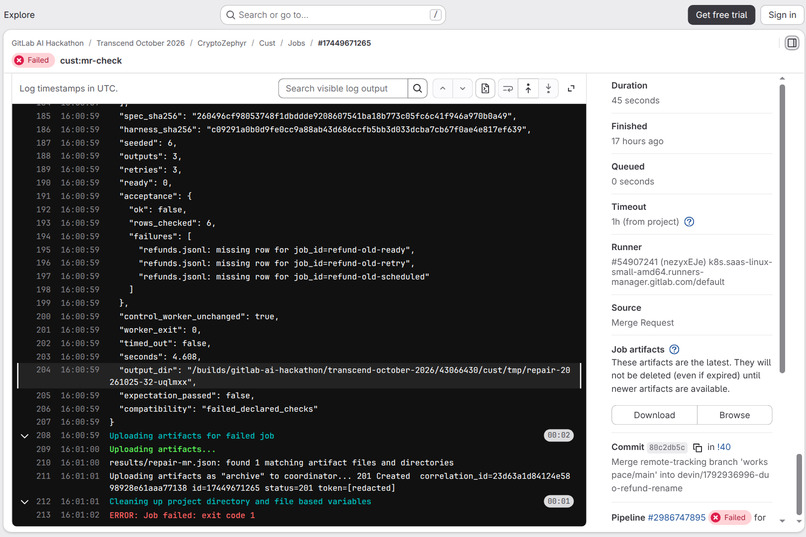This screenshot has width=806, height=537.
Task: Click log line number 185
Action: click(43, 116)
